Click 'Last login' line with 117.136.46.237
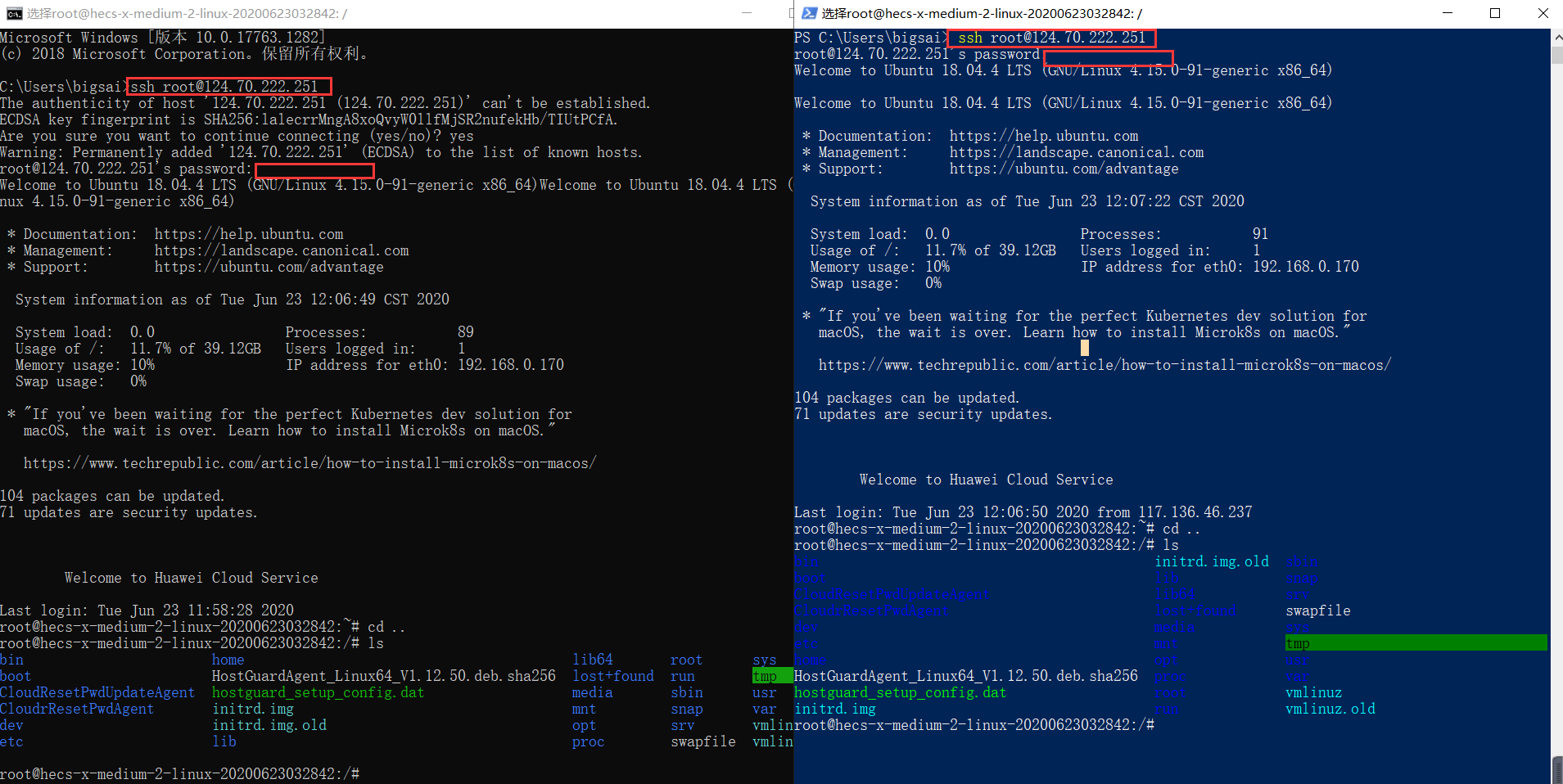The width and height of the screenshot is (1563, 784). (x=1023, y=512)
